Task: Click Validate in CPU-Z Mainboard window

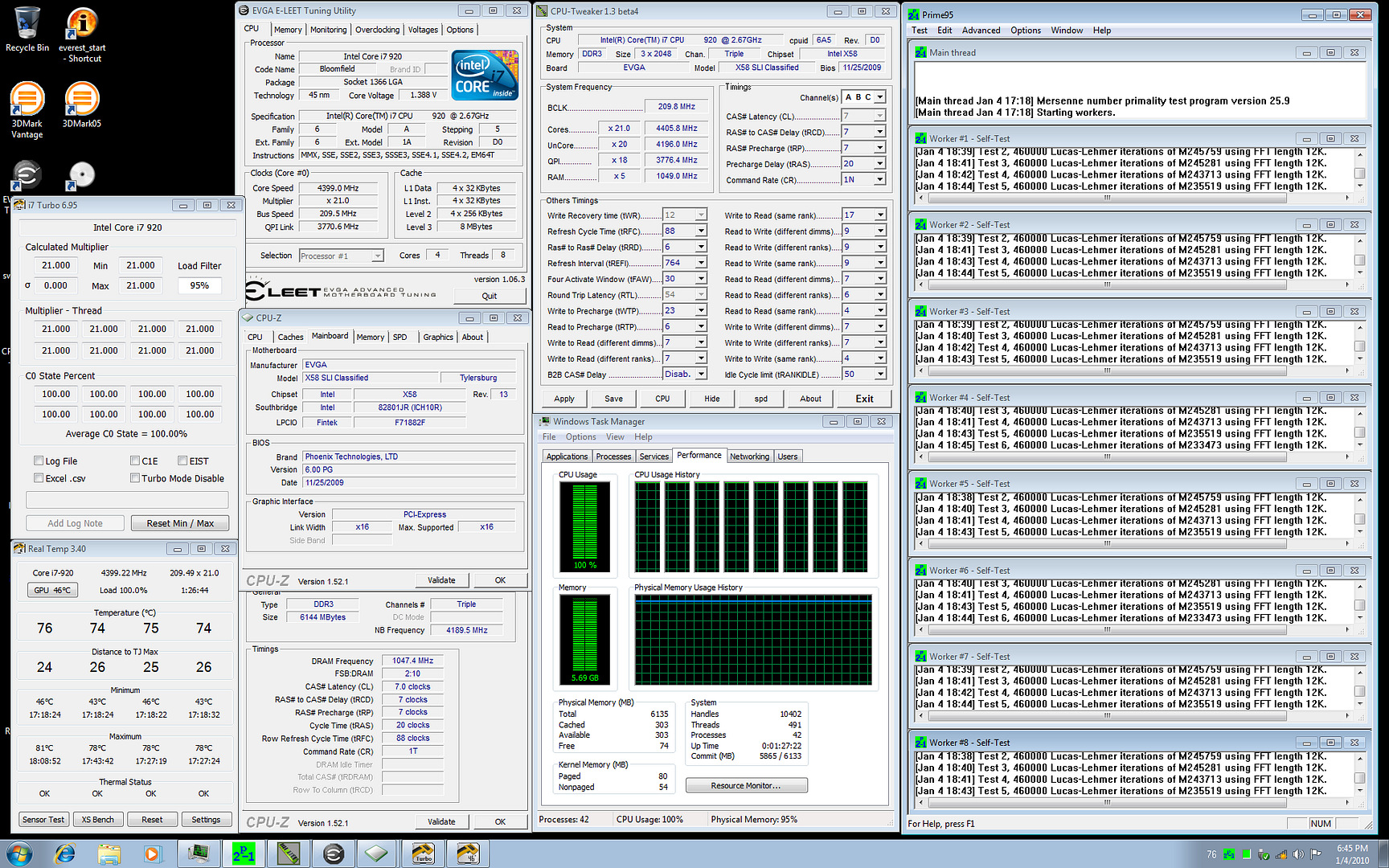Action: (441, 580)
